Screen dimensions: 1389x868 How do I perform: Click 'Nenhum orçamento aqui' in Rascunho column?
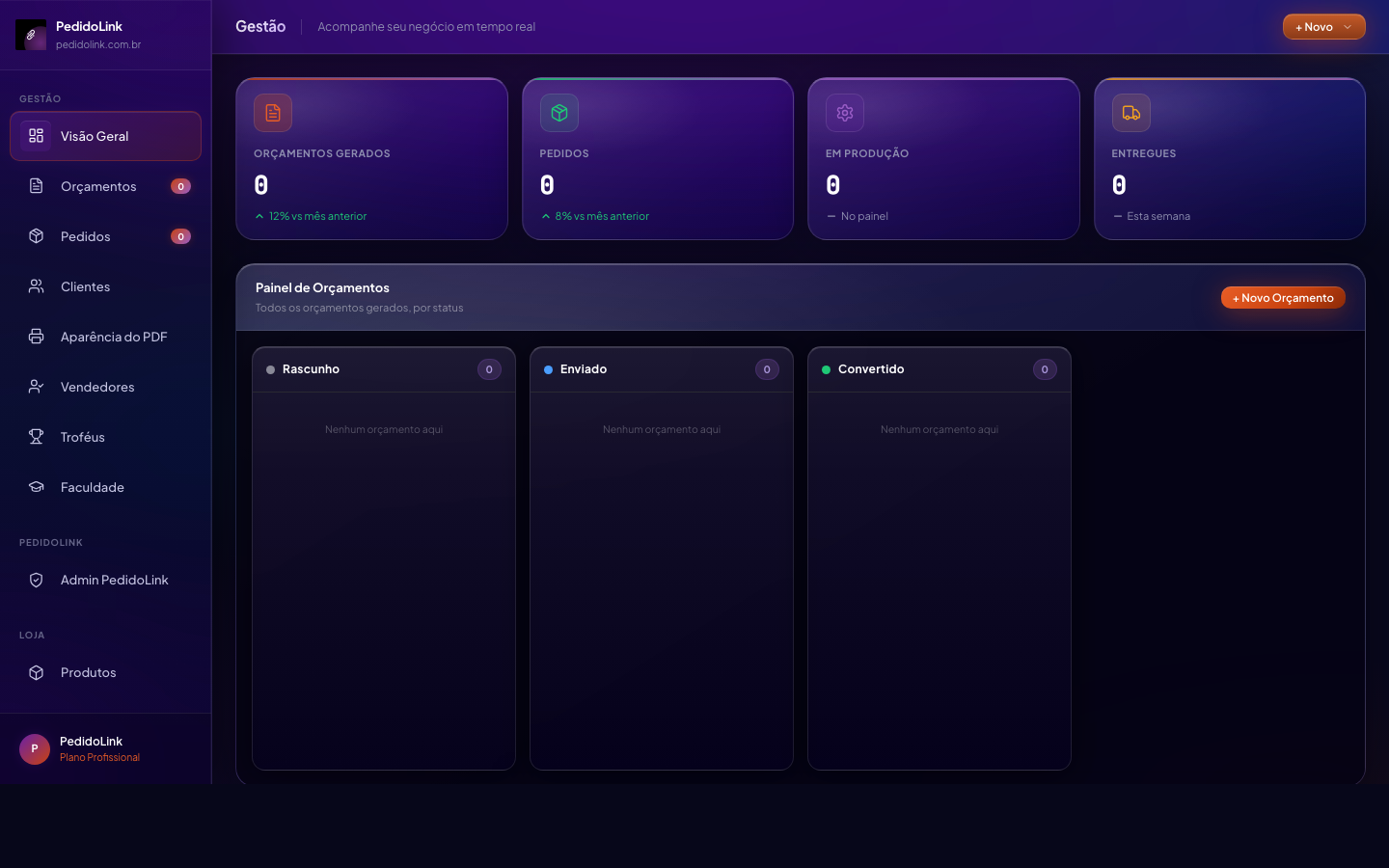point(384,429)
